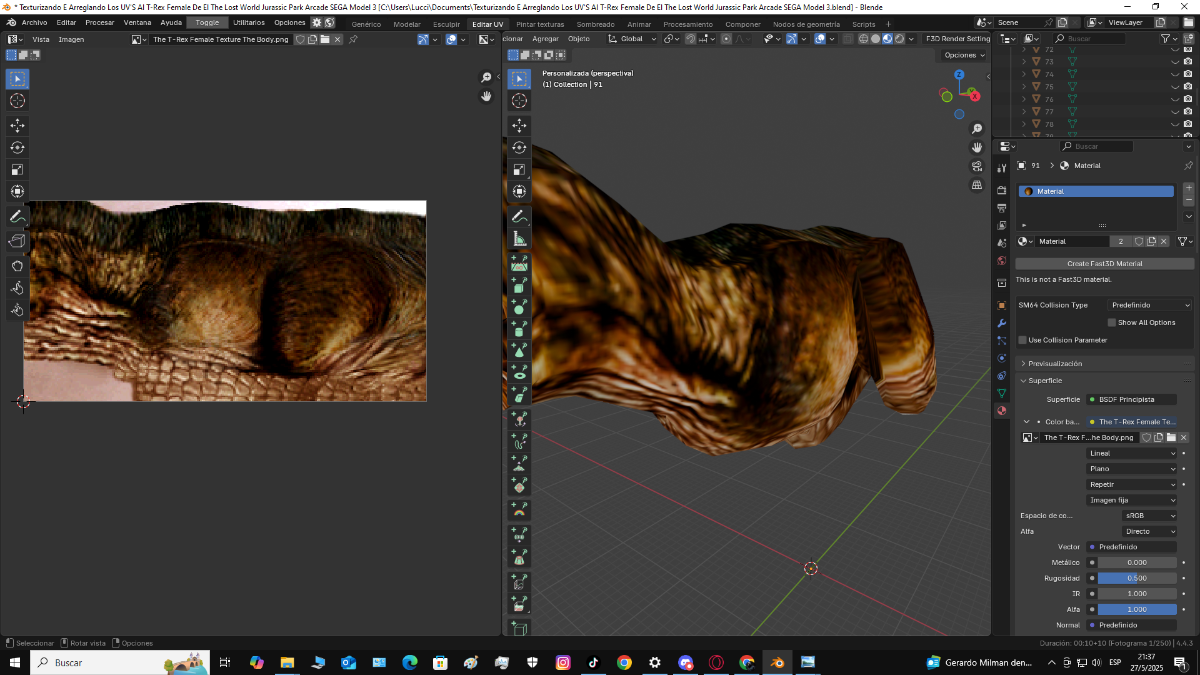Open the Directo alpha mode dropdown
The width and height of the screenshot is (1200, 675).
(x=1150, y=531)
